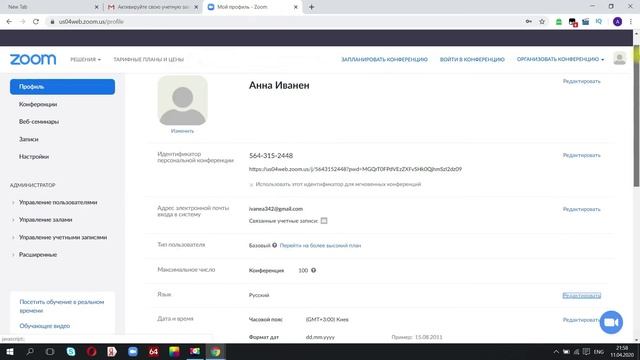Open Chrome from the taskbar
Viewport: 640px width, 360px height.
216,351
